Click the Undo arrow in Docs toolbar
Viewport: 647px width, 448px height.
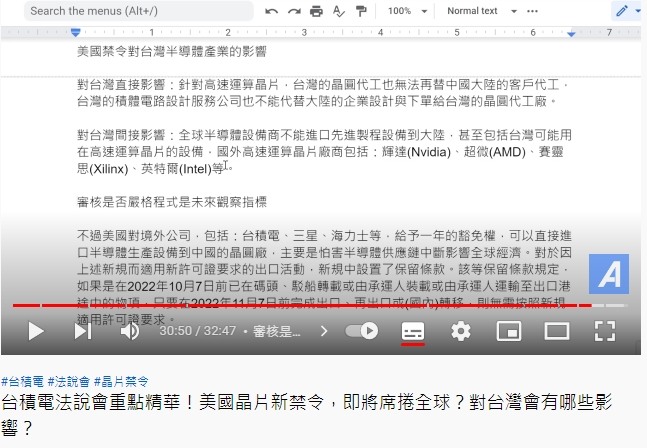tap(271, 11)
